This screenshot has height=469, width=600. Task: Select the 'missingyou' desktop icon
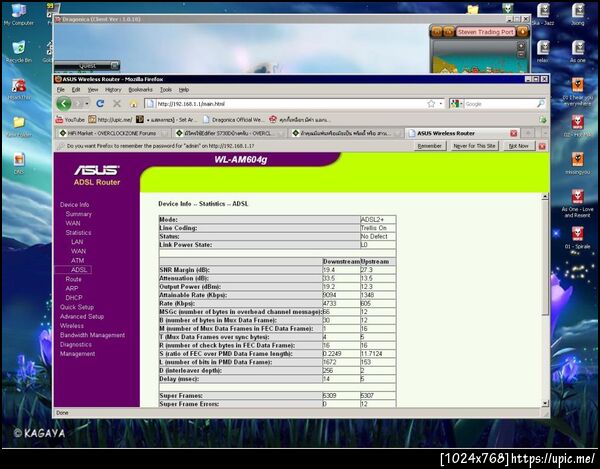[x=577, y=163]
